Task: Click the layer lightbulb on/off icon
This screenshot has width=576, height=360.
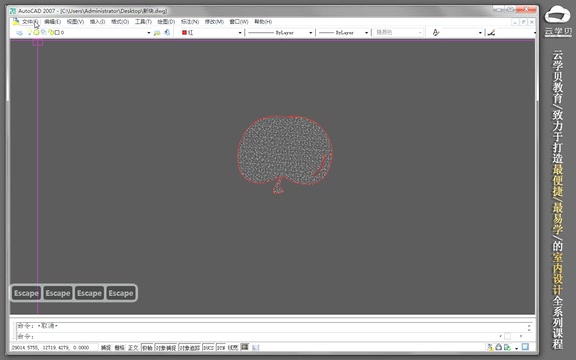Action: (30, 32)
